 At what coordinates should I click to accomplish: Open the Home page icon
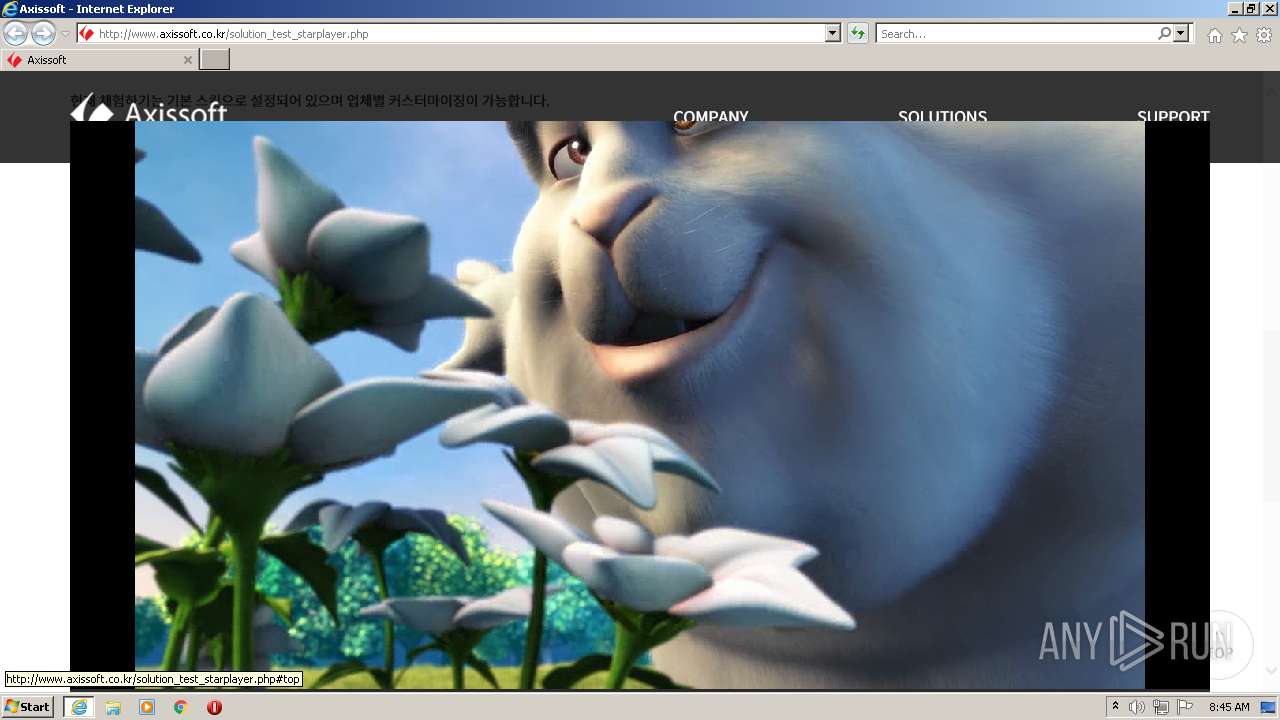click(x=1214, y=35)
